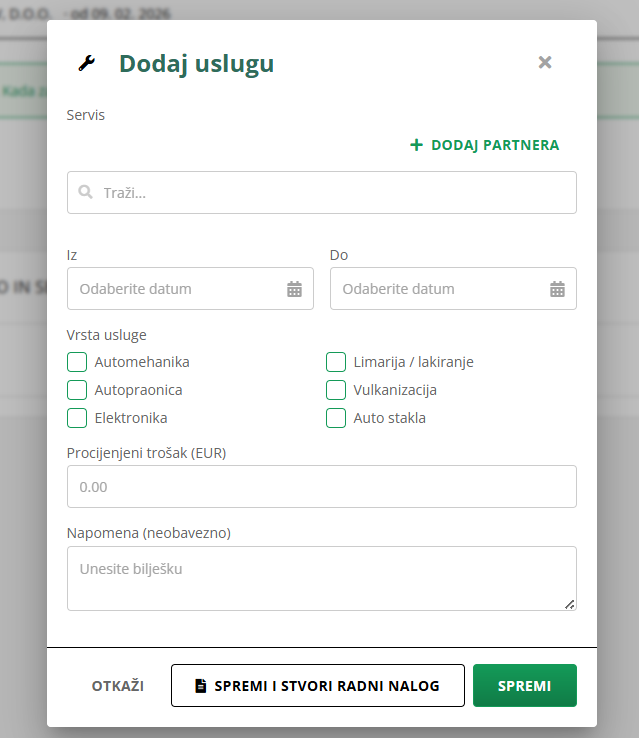Check the Elektronika service option

point(77,418)
